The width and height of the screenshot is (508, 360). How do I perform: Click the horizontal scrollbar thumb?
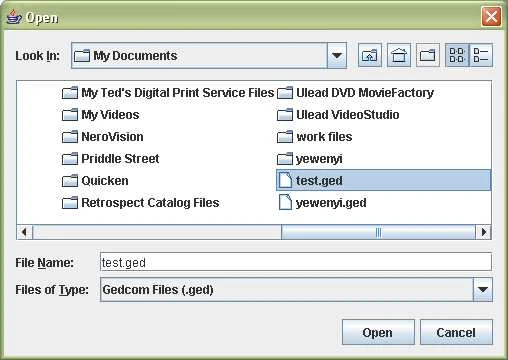click(x=378, y=232)
